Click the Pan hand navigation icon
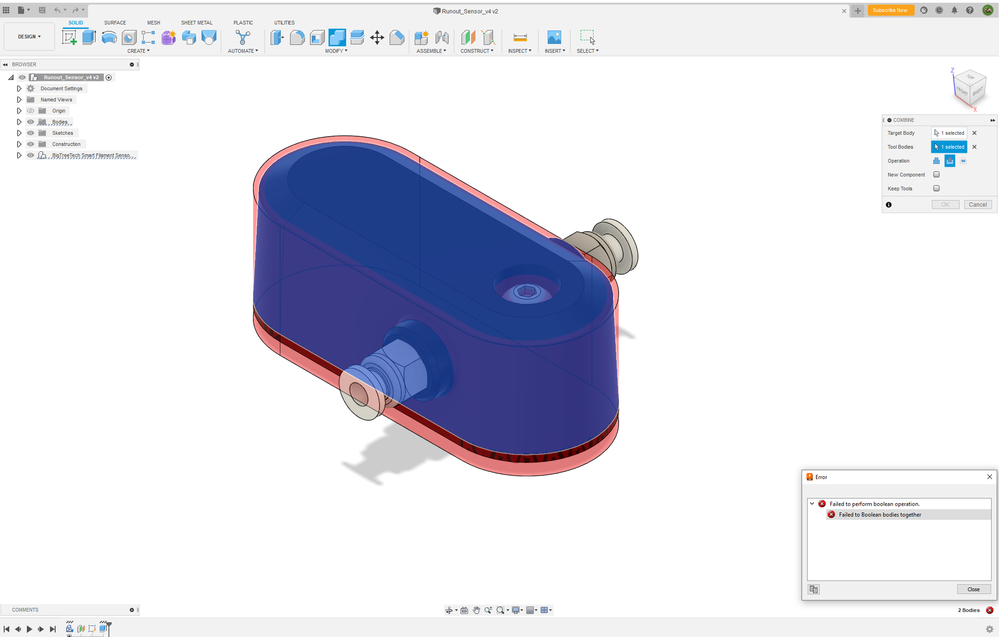Screen dimensions: 999x637 (x=476, y=610)
